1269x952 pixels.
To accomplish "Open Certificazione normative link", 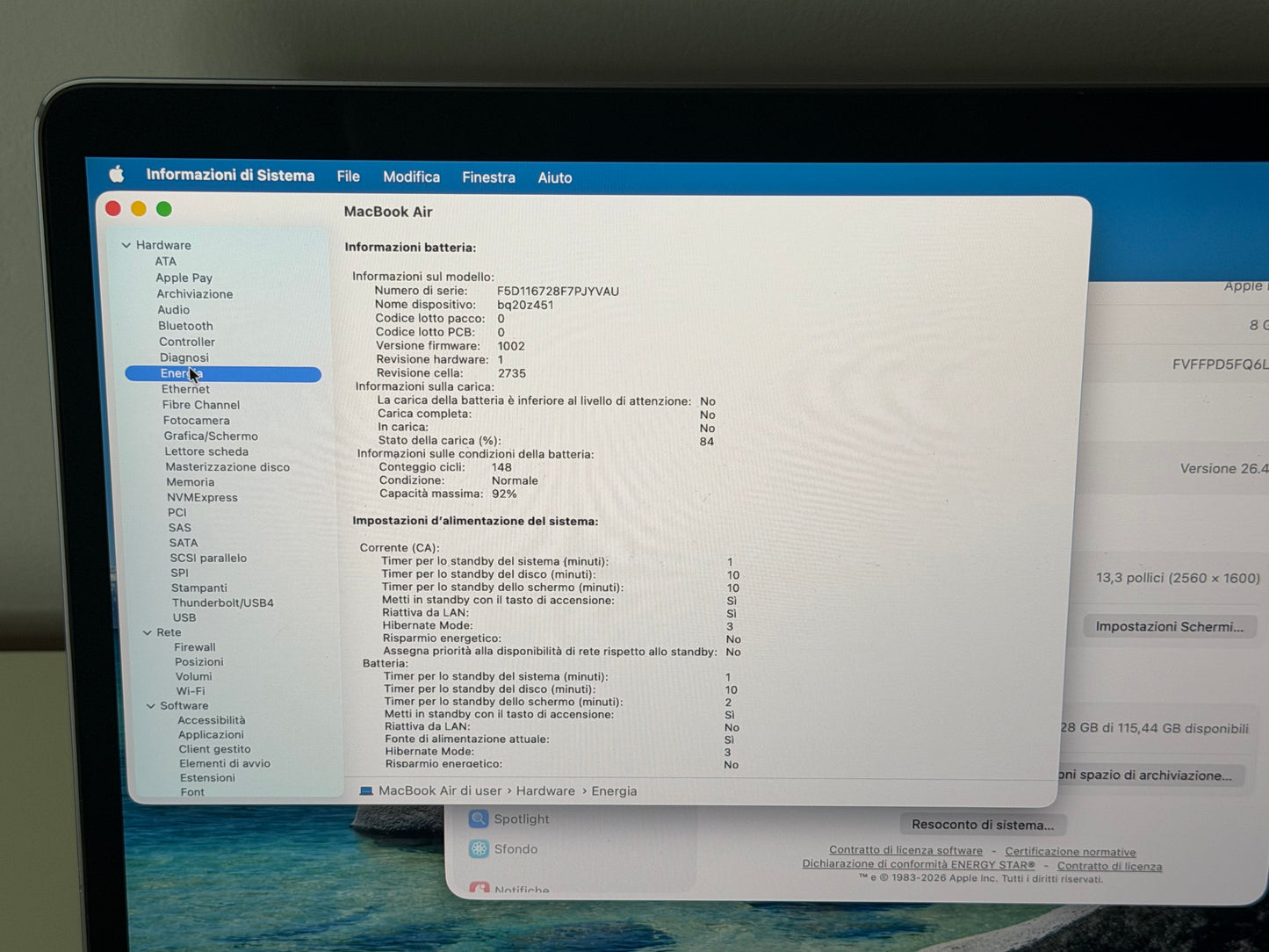I will pos(1071,851).
